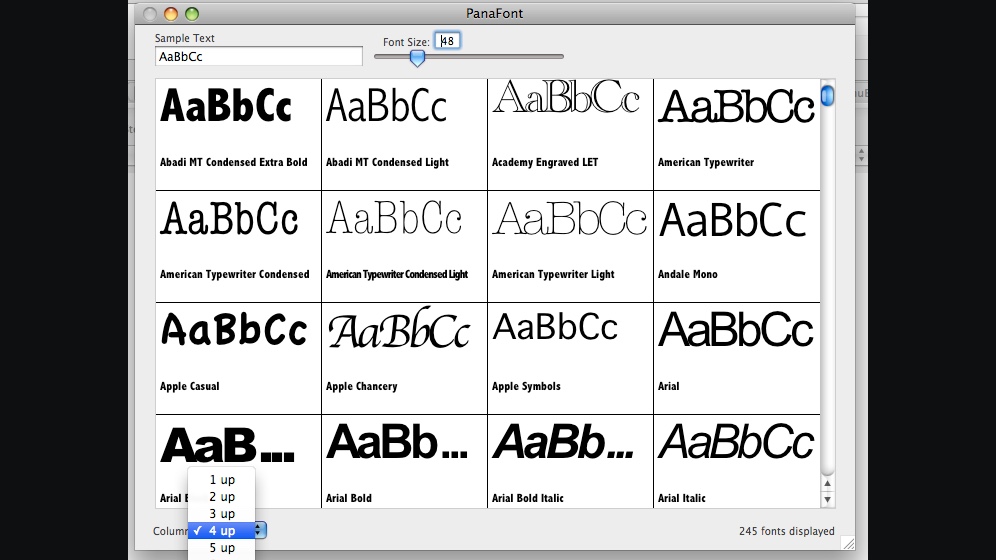This screenshot has width=996, height=560.
Task: Click the Apple Chancery label
Action: (x=361, y=387)
